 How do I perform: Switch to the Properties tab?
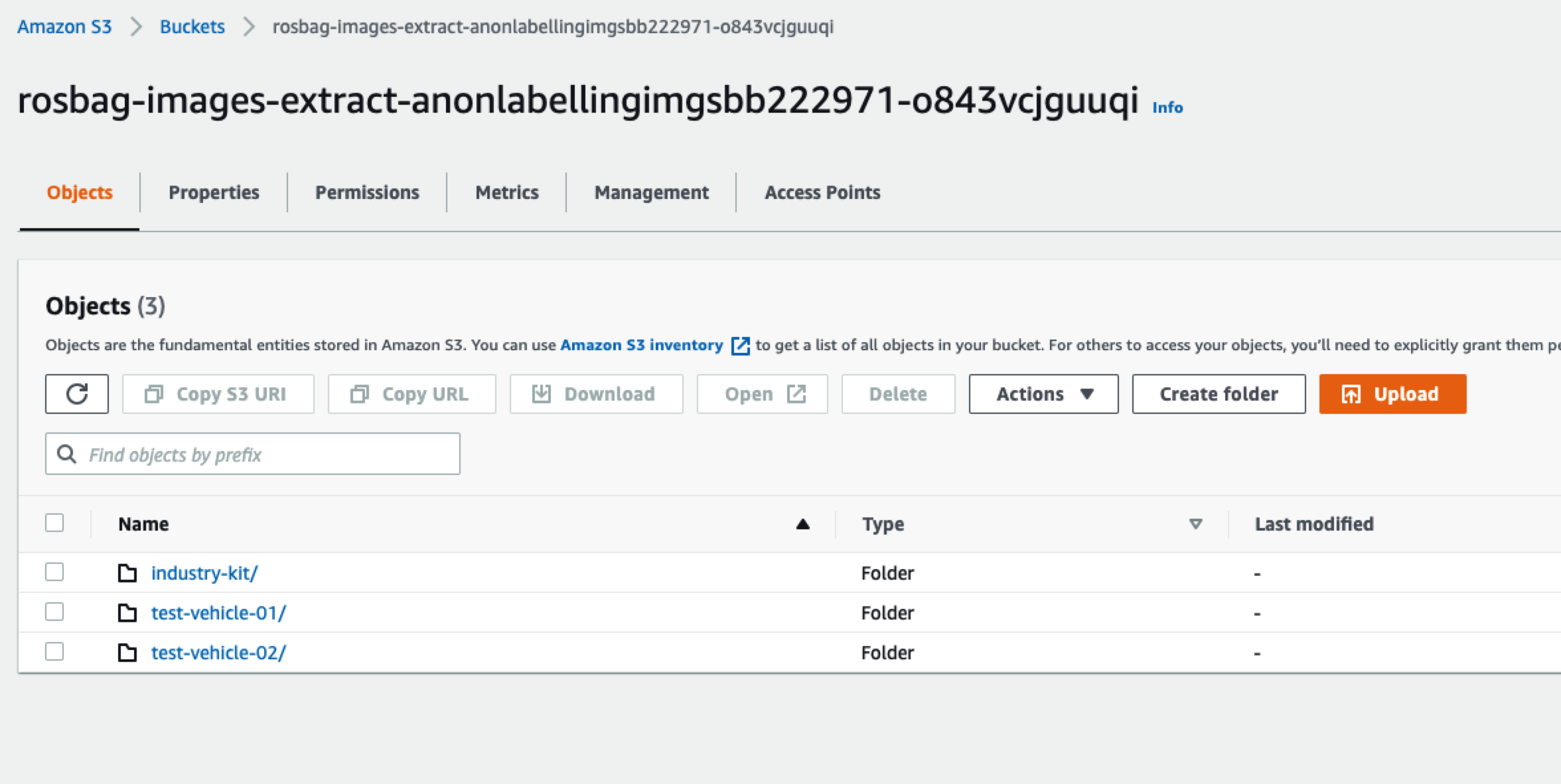[214, 192]
